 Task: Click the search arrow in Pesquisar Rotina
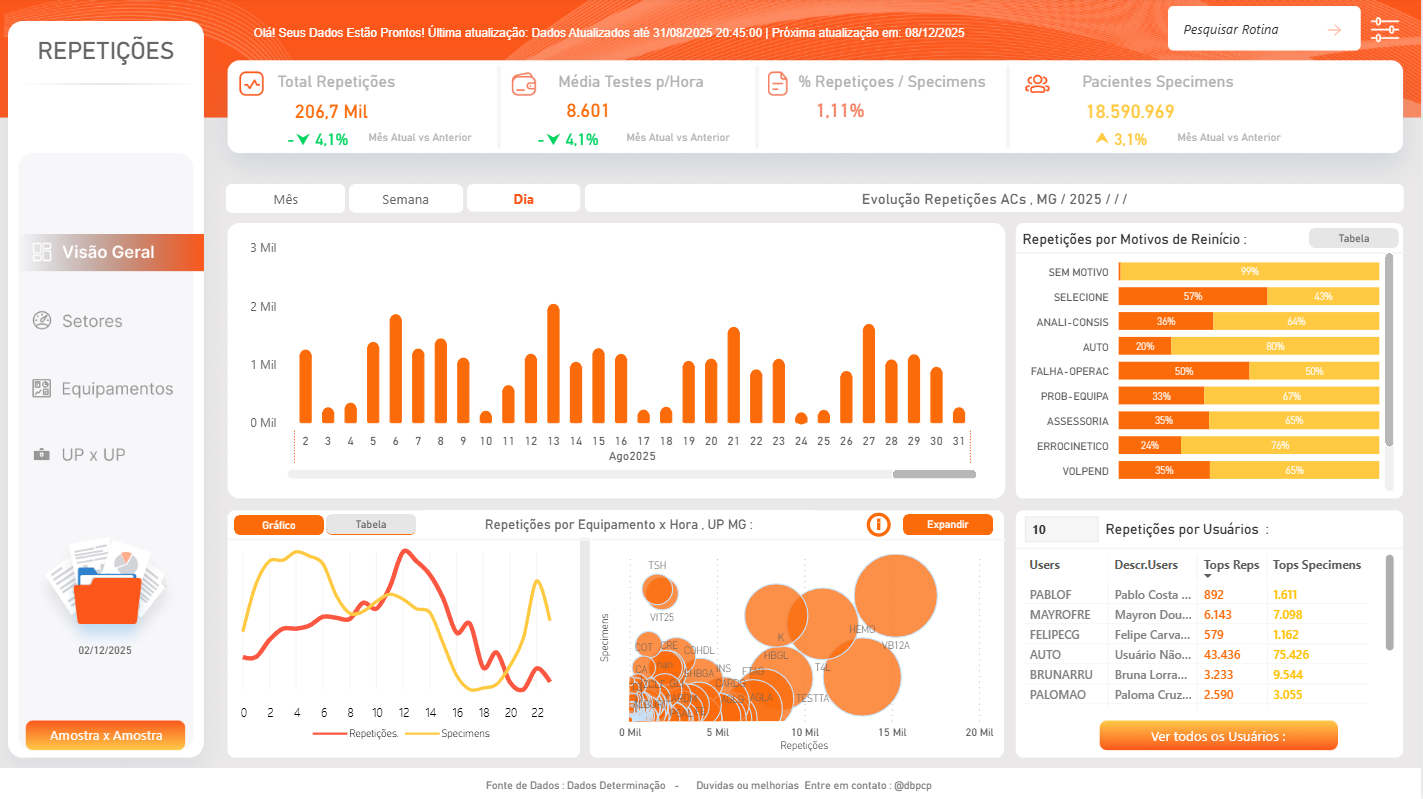(1334, 29)
